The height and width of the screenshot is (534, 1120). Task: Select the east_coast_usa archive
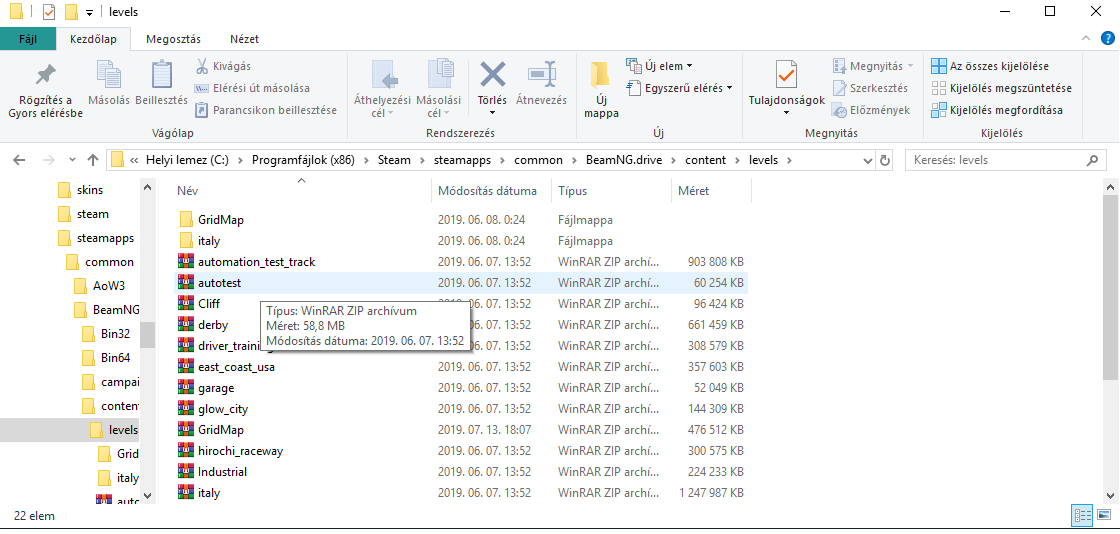461,367
